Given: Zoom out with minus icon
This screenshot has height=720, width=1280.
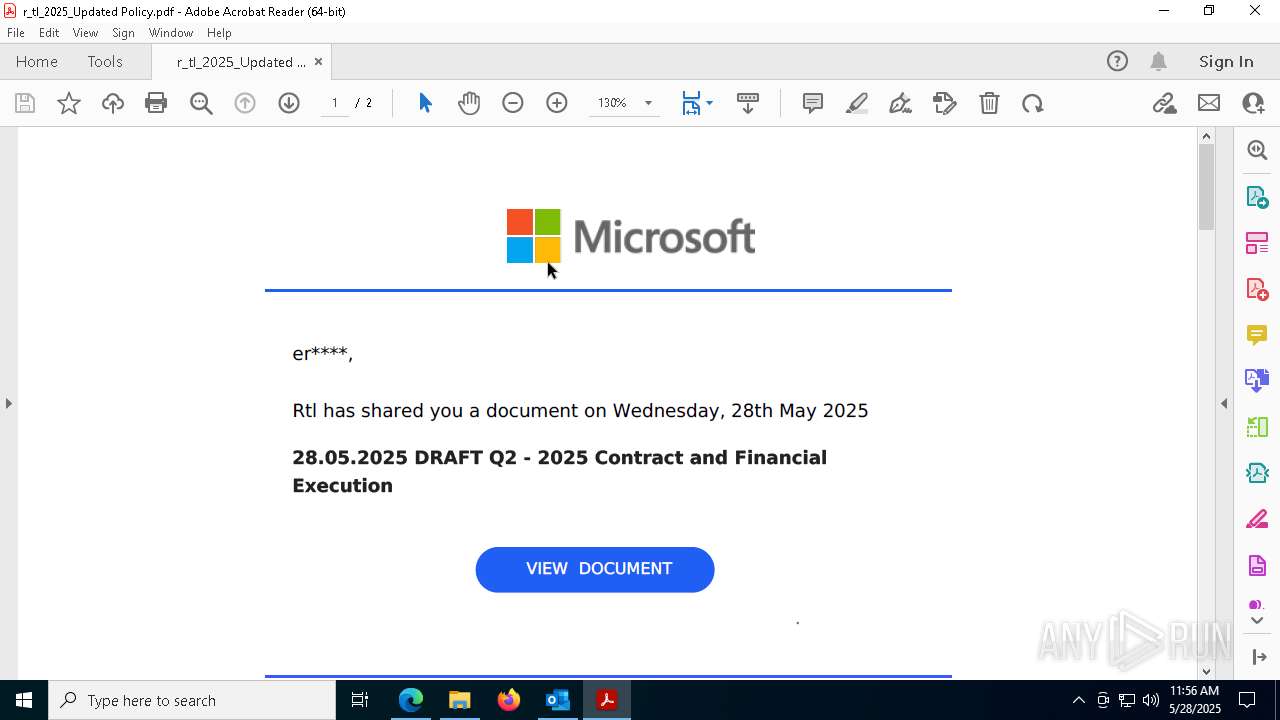Looking at the screenshot, I should click(513, 103).
